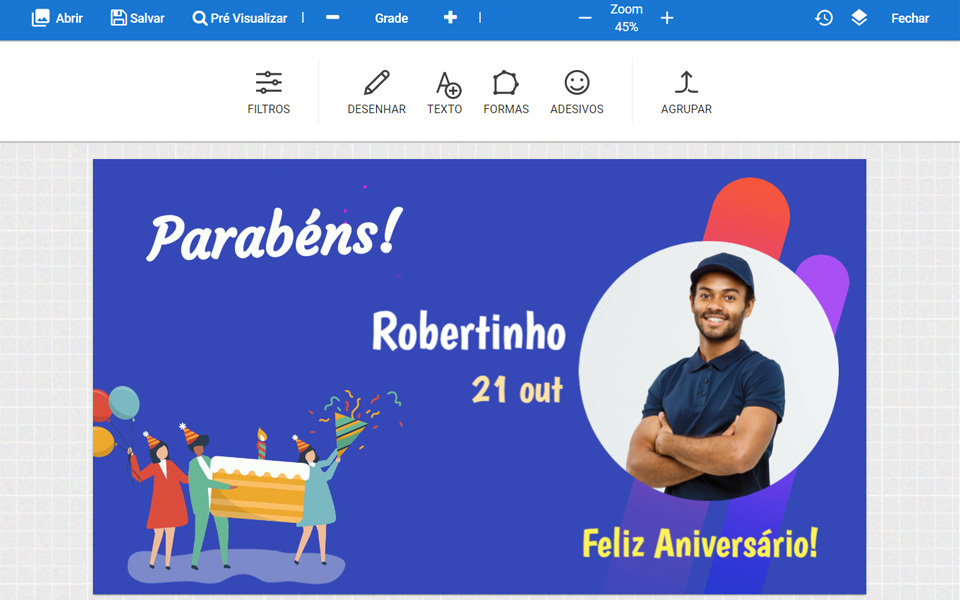Decrease grid size with minus button
Image resolution: width=960 pixels, height=600 pixels.
pos(332,17)
